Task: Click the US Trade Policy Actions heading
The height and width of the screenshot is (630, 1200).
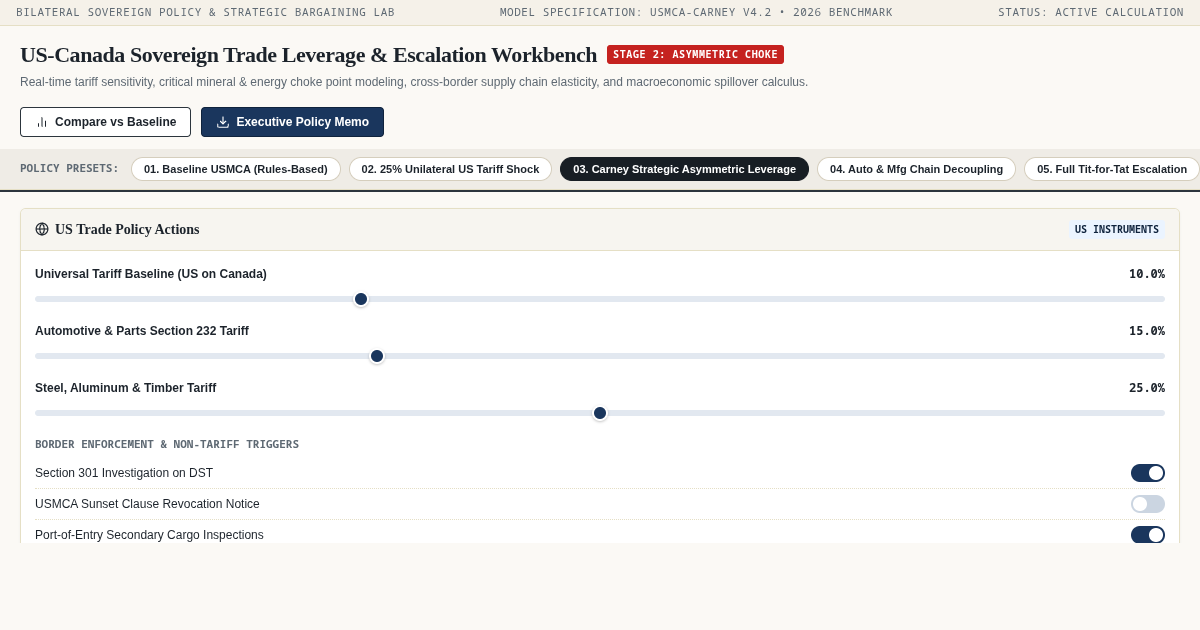Action: pos(127,230)
